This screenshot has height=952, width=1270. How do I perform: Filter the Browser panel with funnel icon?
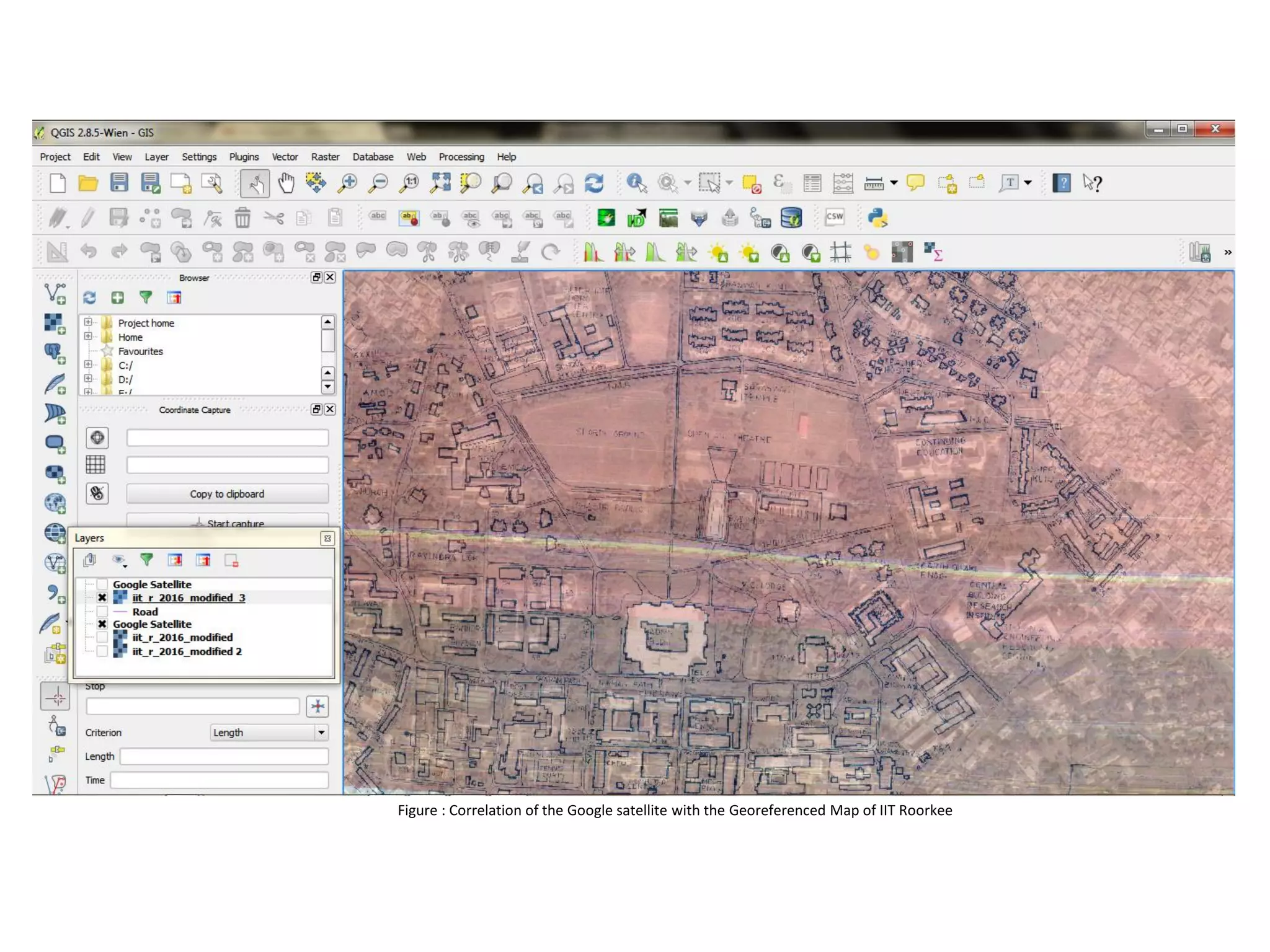click(146, 298)
